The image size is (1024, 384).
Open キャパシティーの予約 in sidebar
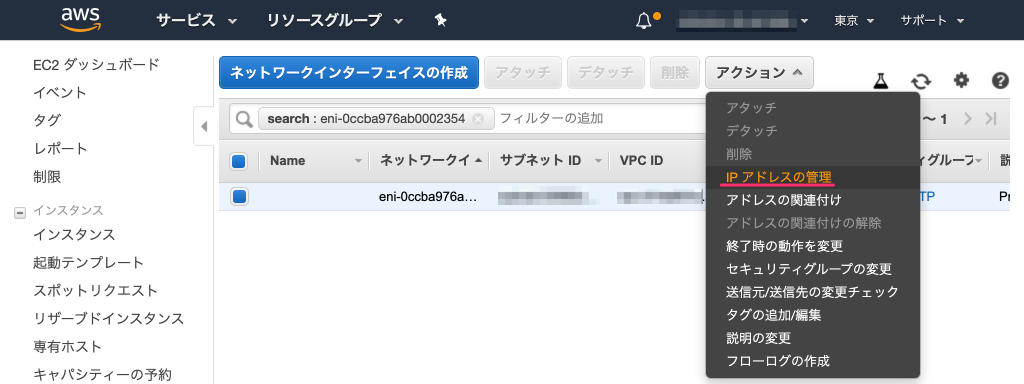point(102,375)
